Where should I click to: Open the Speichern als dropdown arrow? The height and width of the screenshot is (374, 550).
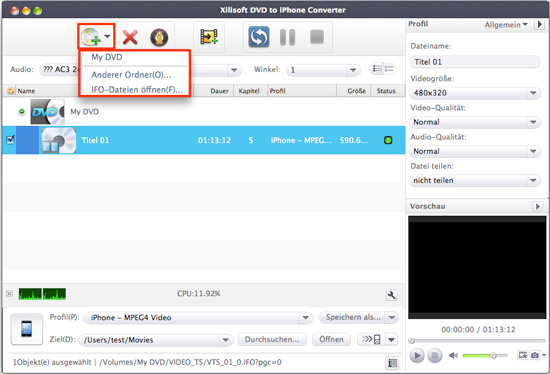392,318
